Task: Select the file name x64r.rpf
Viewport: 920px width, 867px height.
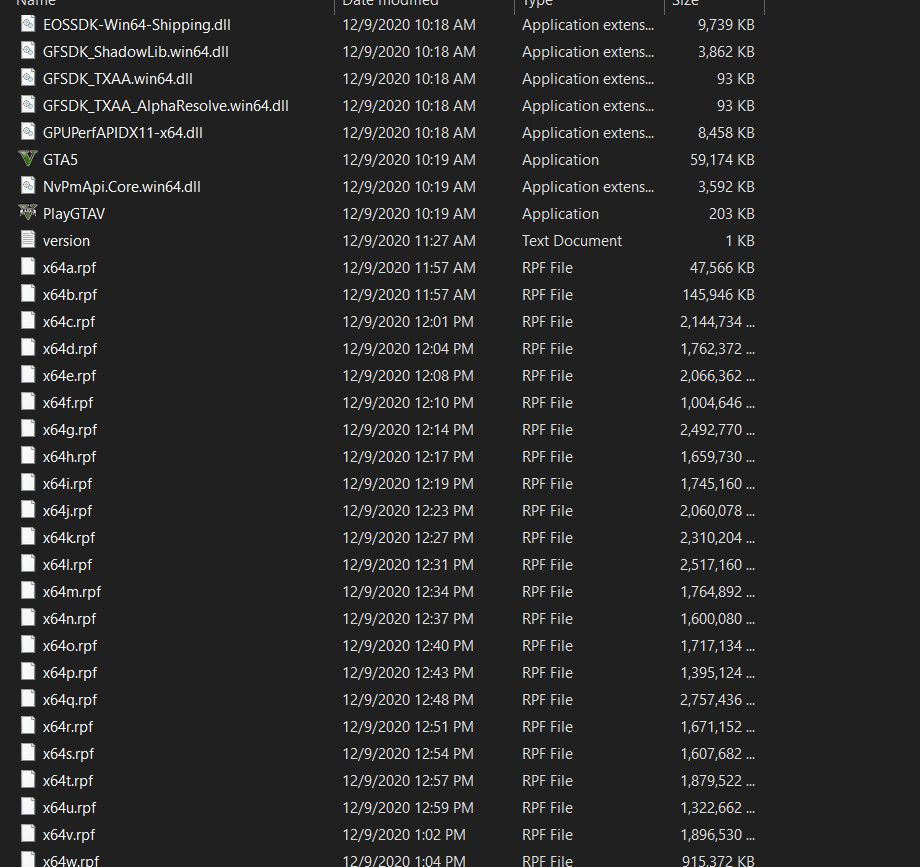Action: click(68, 727)
